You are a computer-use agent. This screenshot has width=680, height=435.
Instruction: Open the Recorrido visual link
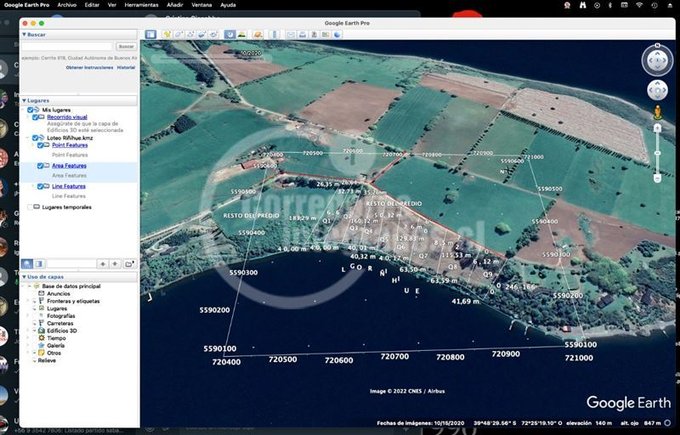tap(67, 117)
